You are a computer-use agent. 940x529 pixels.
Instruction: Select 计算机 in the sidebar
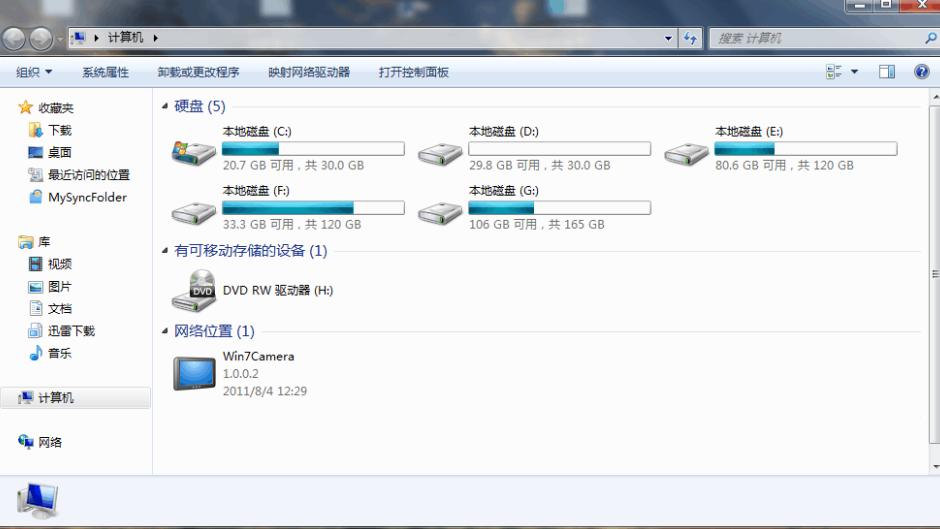coord(76,398)
